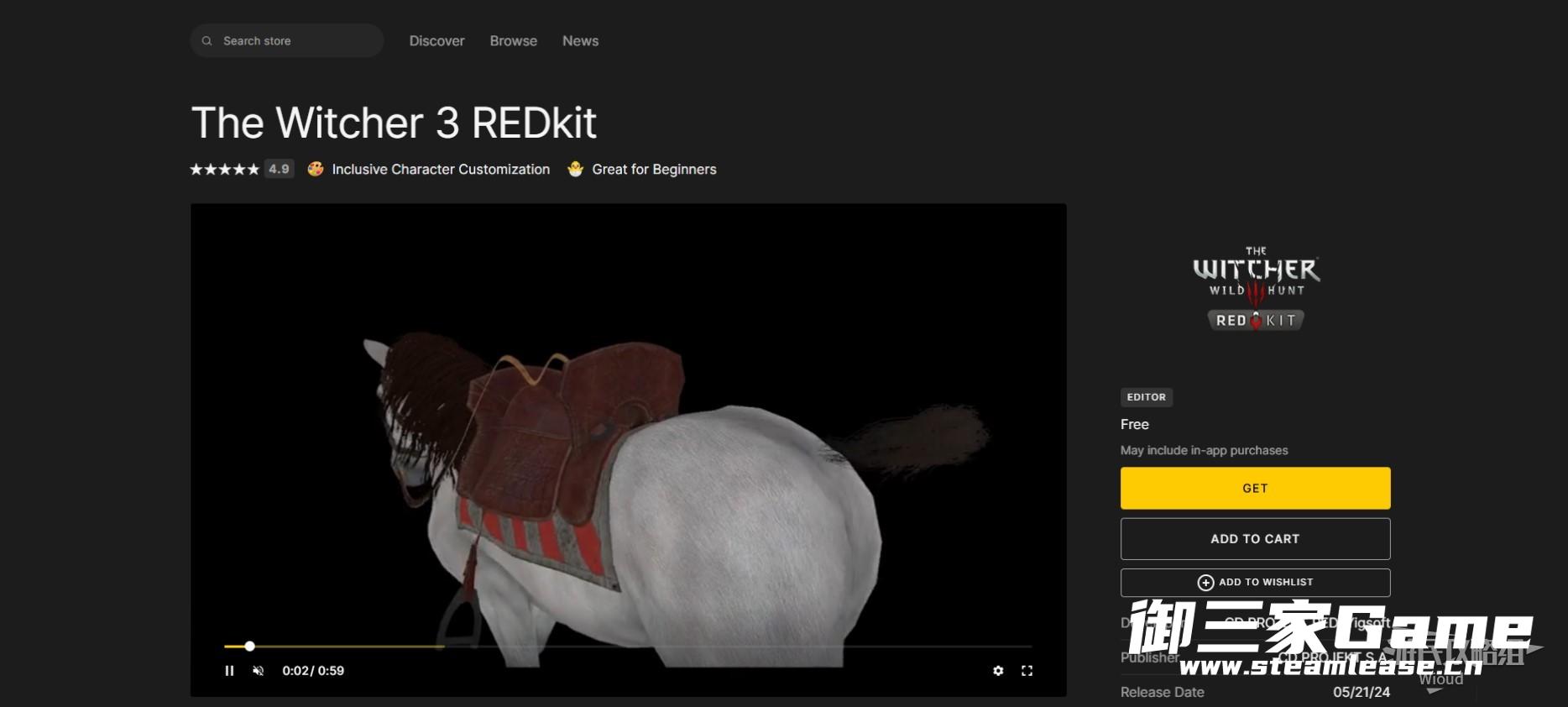1568x707 pixels.
Task: Click the Inclusive Character Customization palette icon
Action: pos(316,170)
